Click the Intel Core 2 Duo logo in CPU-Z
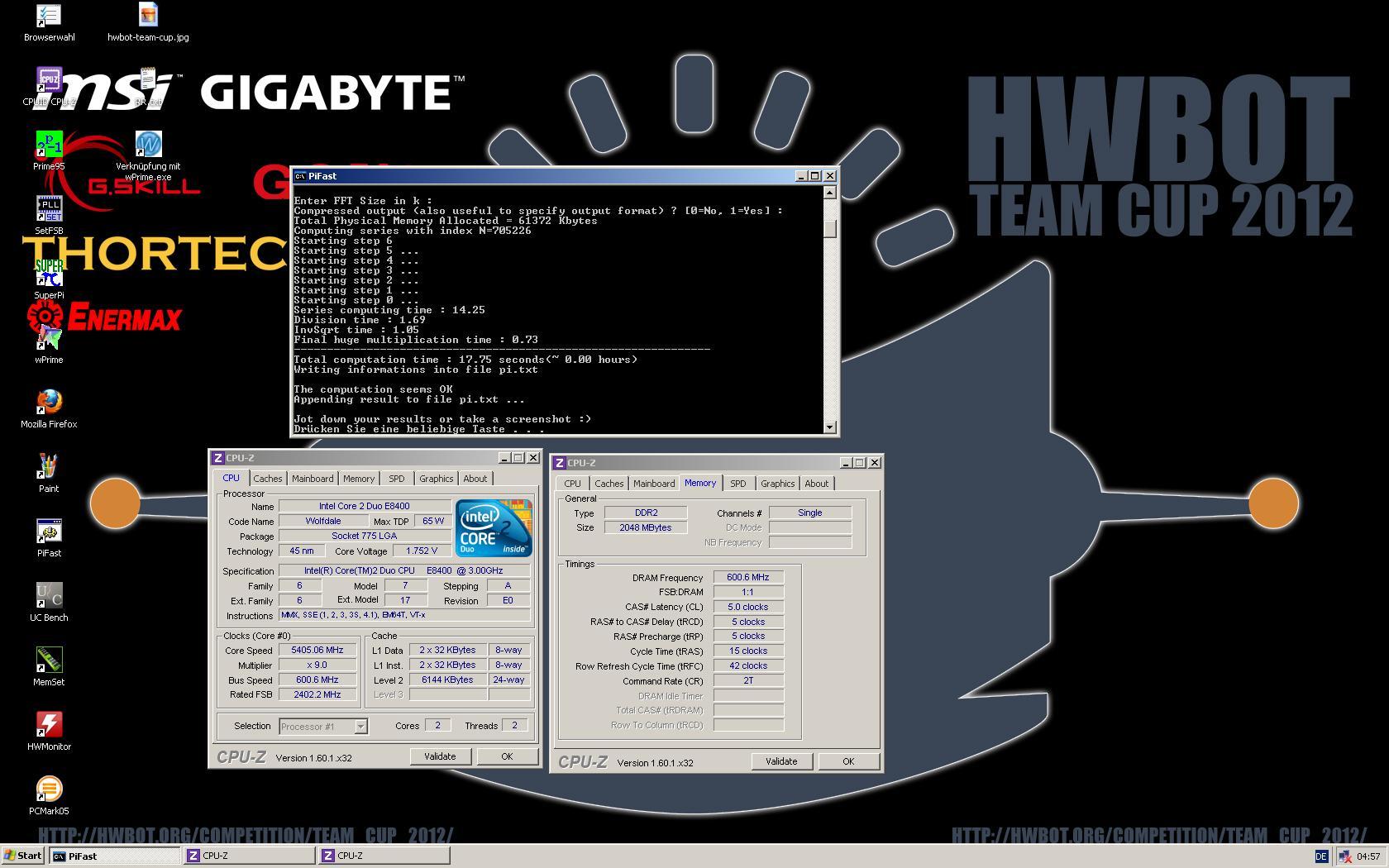 coord(494,528)
